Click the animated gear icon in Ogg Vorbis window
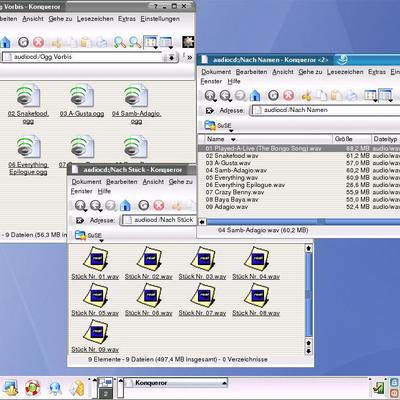This screenshot has width=400, height=400. pyautogui.click(x=188, y=42)
